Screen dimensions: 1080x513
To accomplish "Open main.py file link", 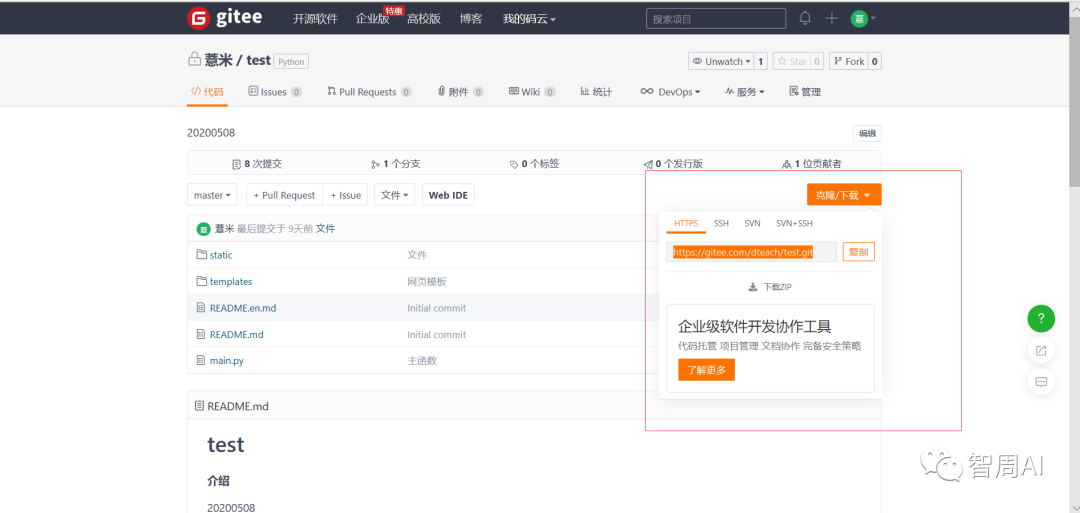I will tap(227, 360).
